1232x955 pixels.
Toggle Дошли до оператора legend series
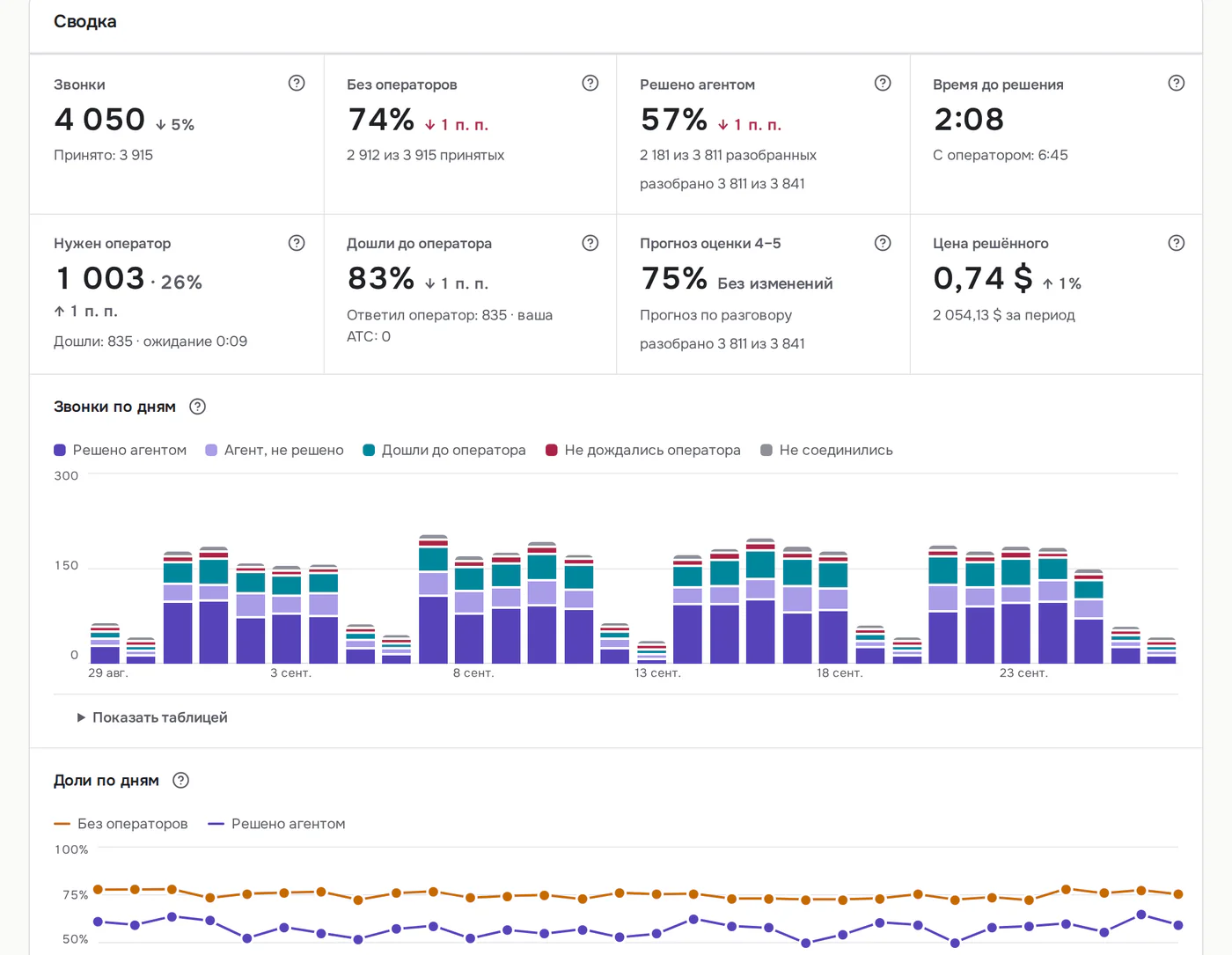click(x=444, y=451)
